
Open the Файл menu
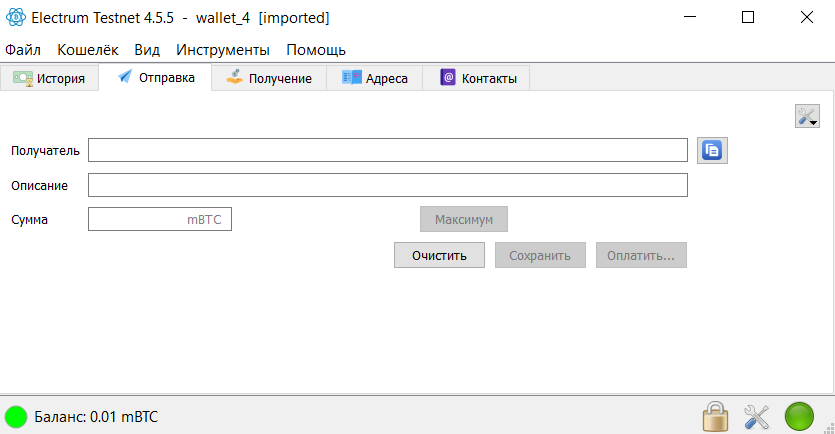tap(23, 50)
